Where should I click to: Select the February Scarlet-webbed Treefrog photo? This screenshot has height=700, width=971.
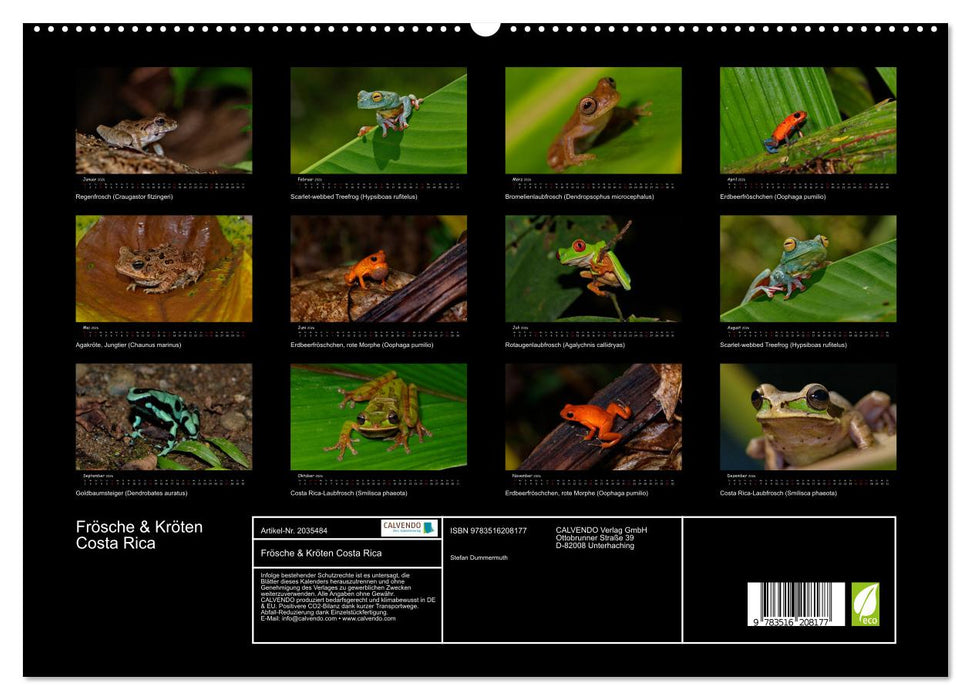click(x=378, y=121)
